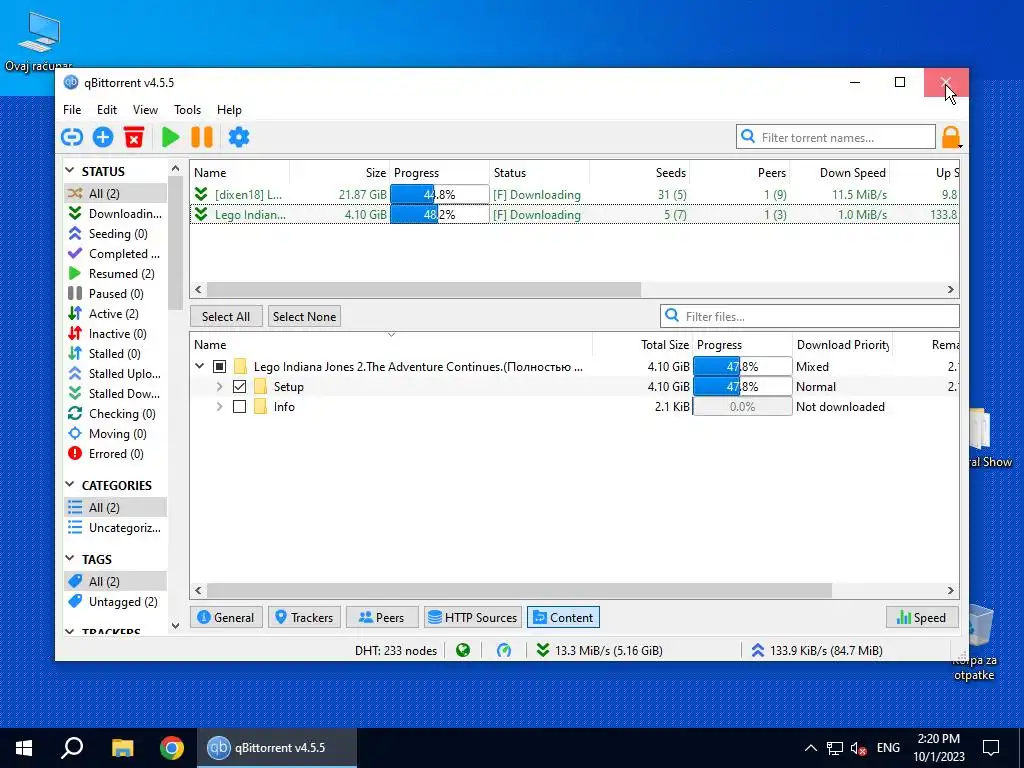Sort torrents by Seeds column
Image resolution: width=1024 pixels, height=768 pixels.
pos(639,172)
